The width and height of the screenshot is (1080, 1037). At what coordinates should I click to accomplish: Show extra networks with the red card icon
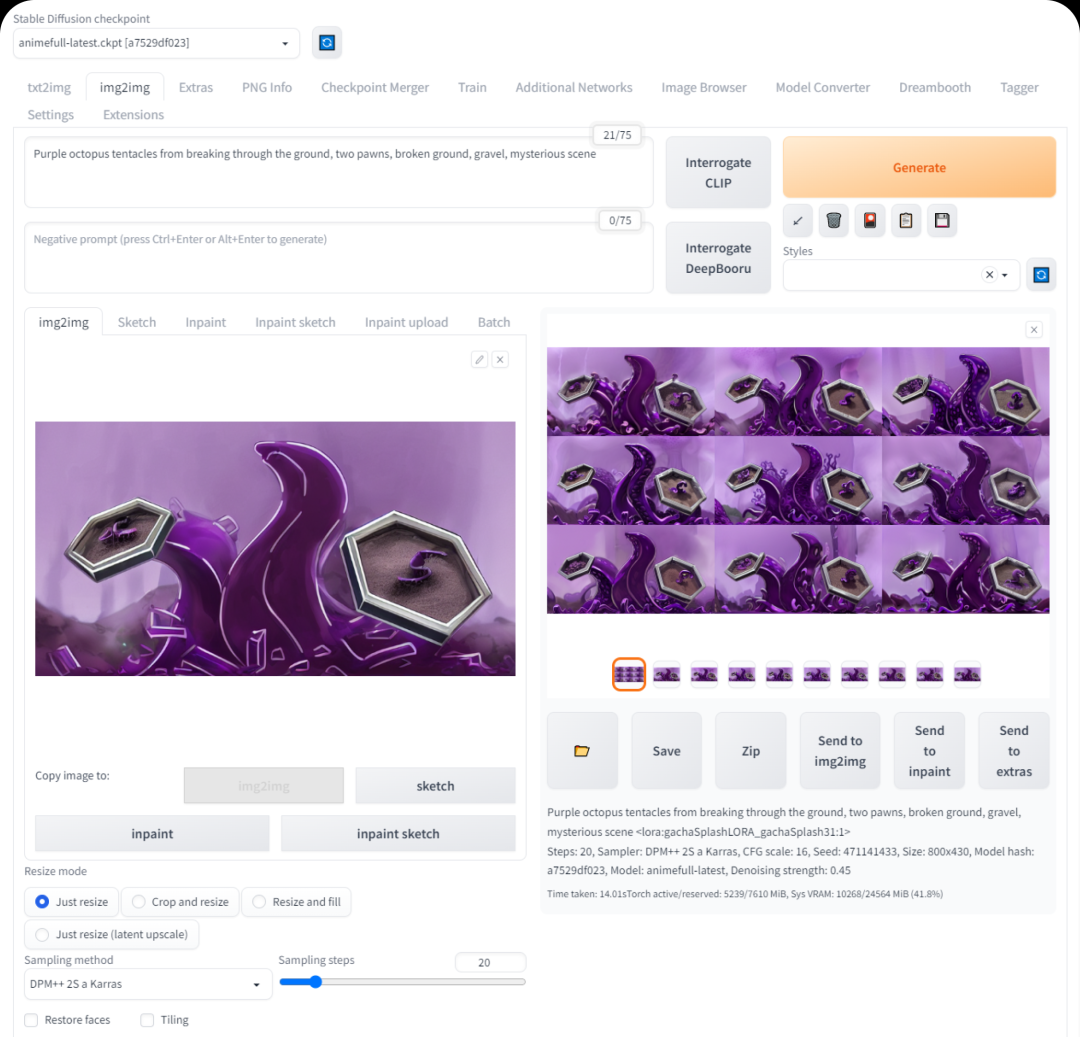(x=869, y=220)
